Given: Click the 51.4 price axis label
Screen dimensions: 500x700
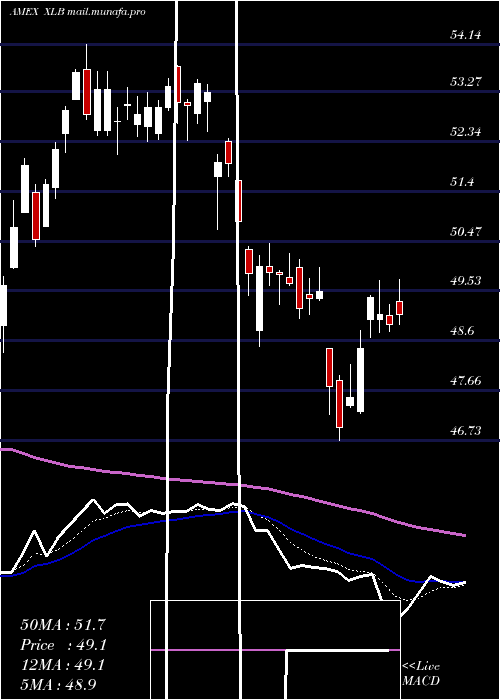Looking at the screenshot, I should 462,182.
